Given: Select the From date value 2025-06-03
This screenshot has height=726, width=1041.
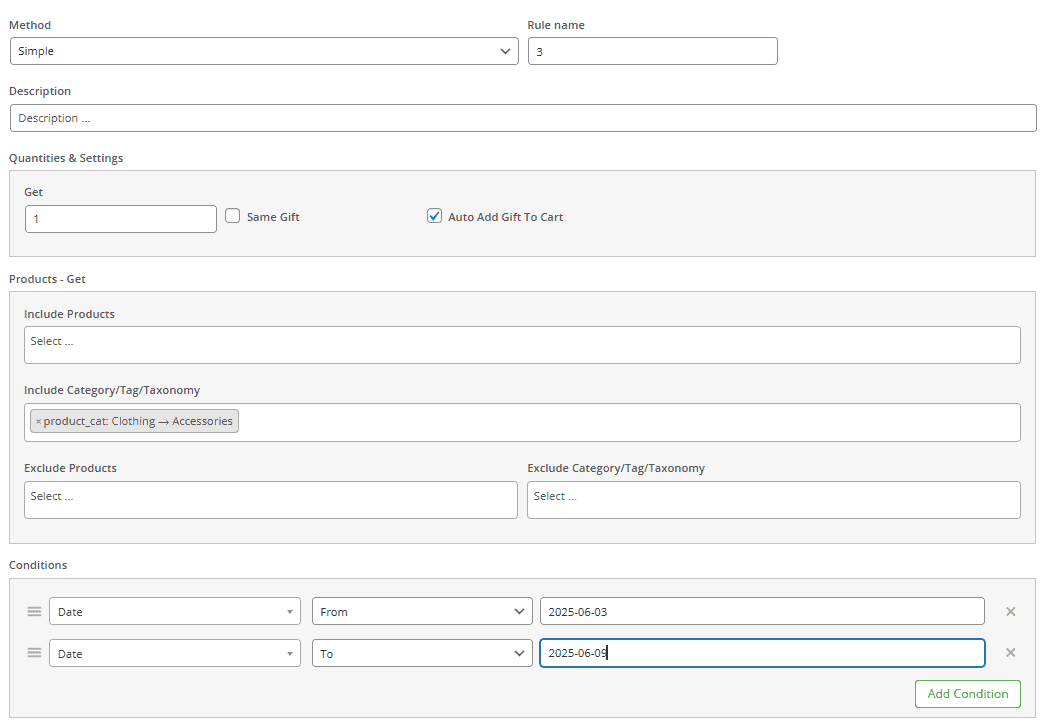Looking at the screenshot, I should [x=761, y=611].
